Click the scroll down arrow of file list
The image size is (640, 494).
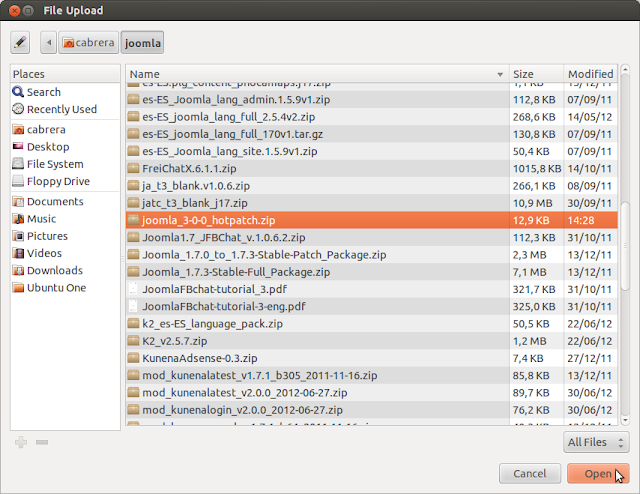[624, 420]
